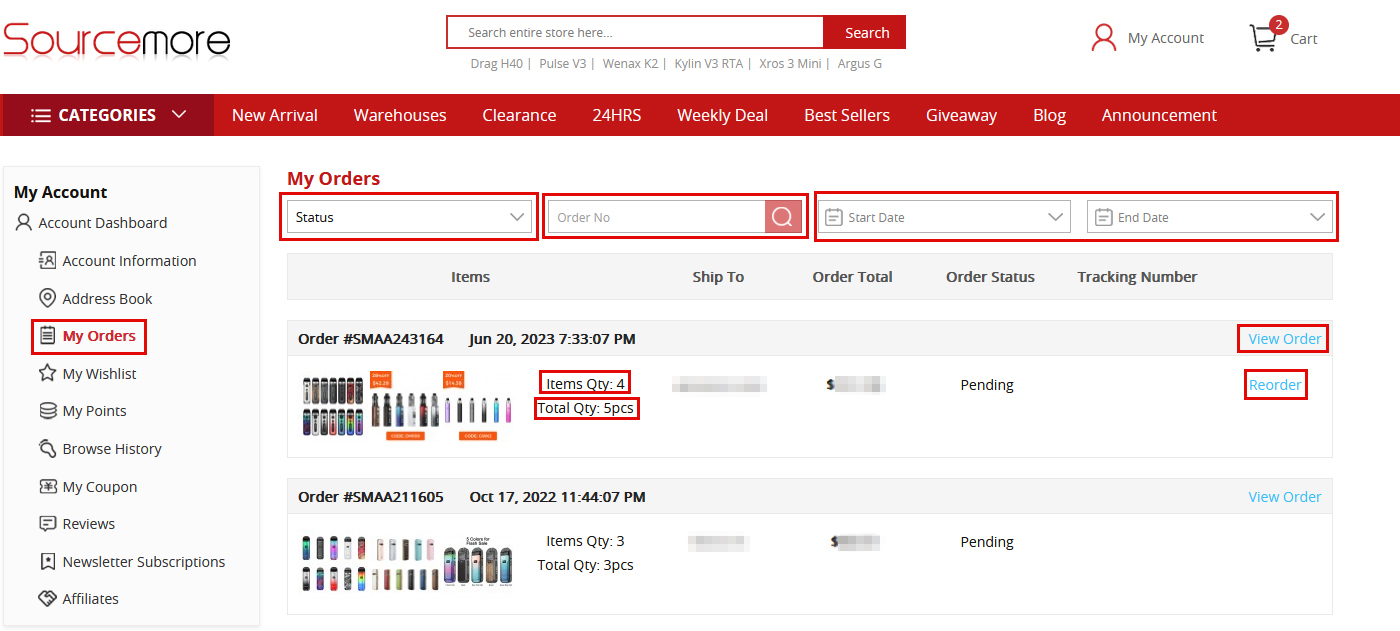Click the order number search magnifier icon
Image resolution: width=1400 pixels, height=631 pixels.
point(783,217)
